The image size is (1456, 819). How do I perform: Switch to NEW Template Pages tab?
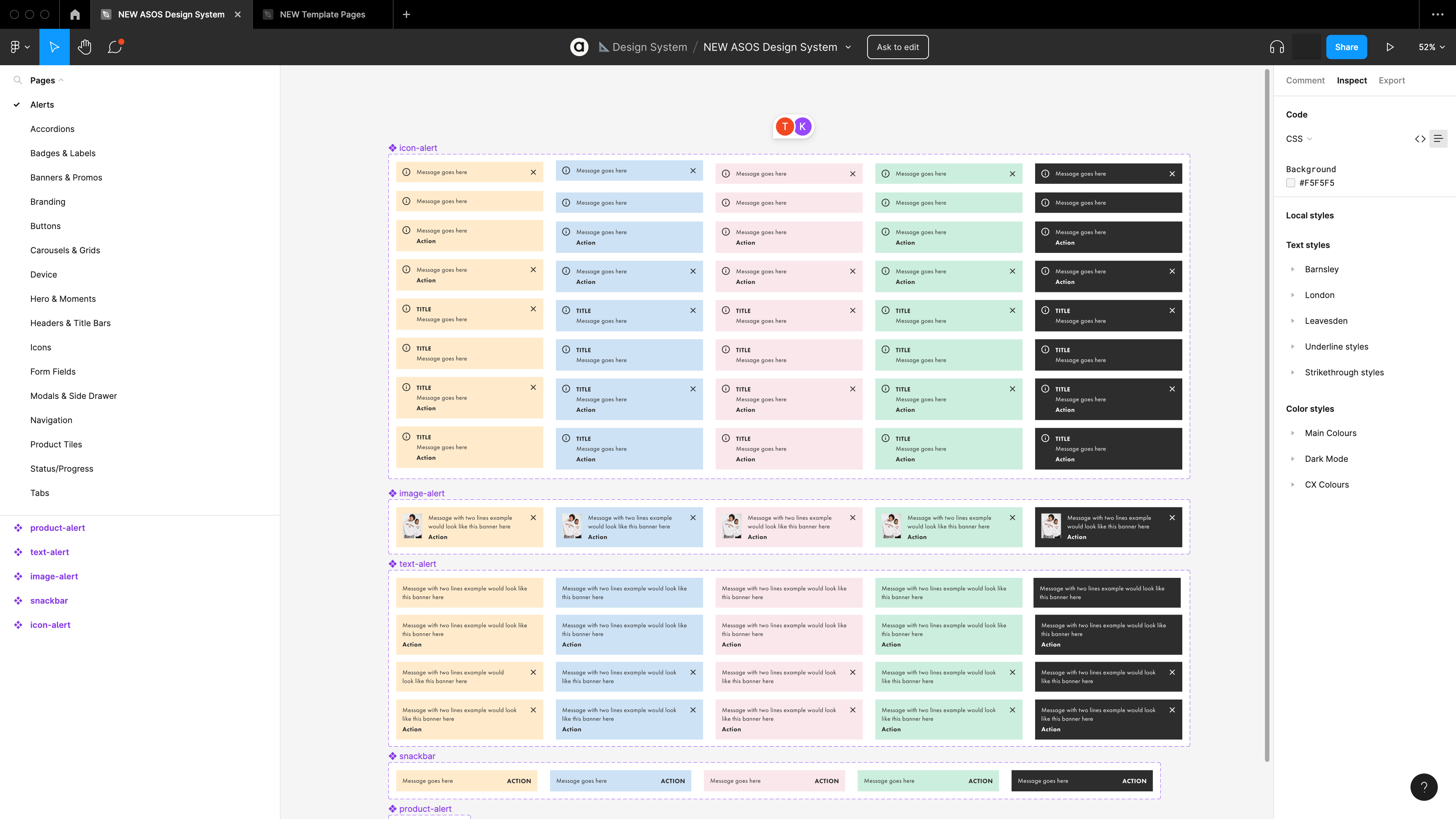[322, 14]
